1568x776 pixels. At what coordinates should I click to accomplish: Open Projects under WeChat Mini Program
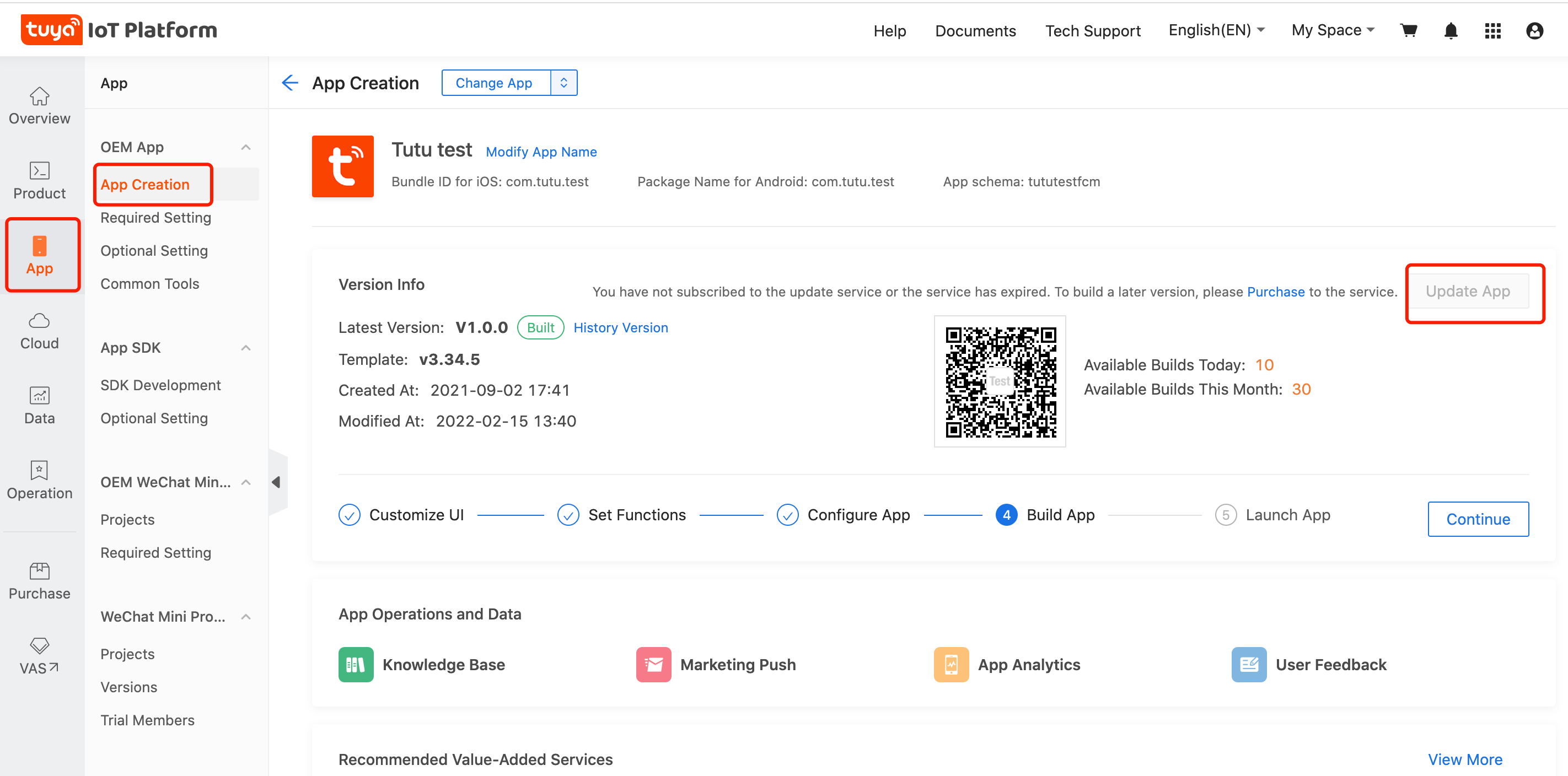coord(128,654)
